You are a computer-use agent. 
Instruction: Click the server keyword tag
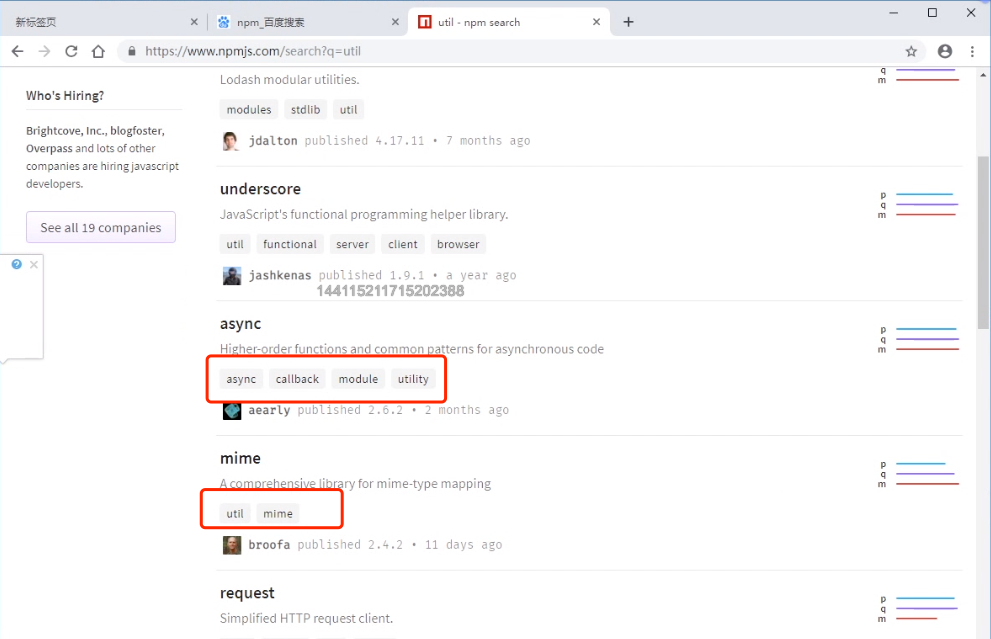point(352,244)
